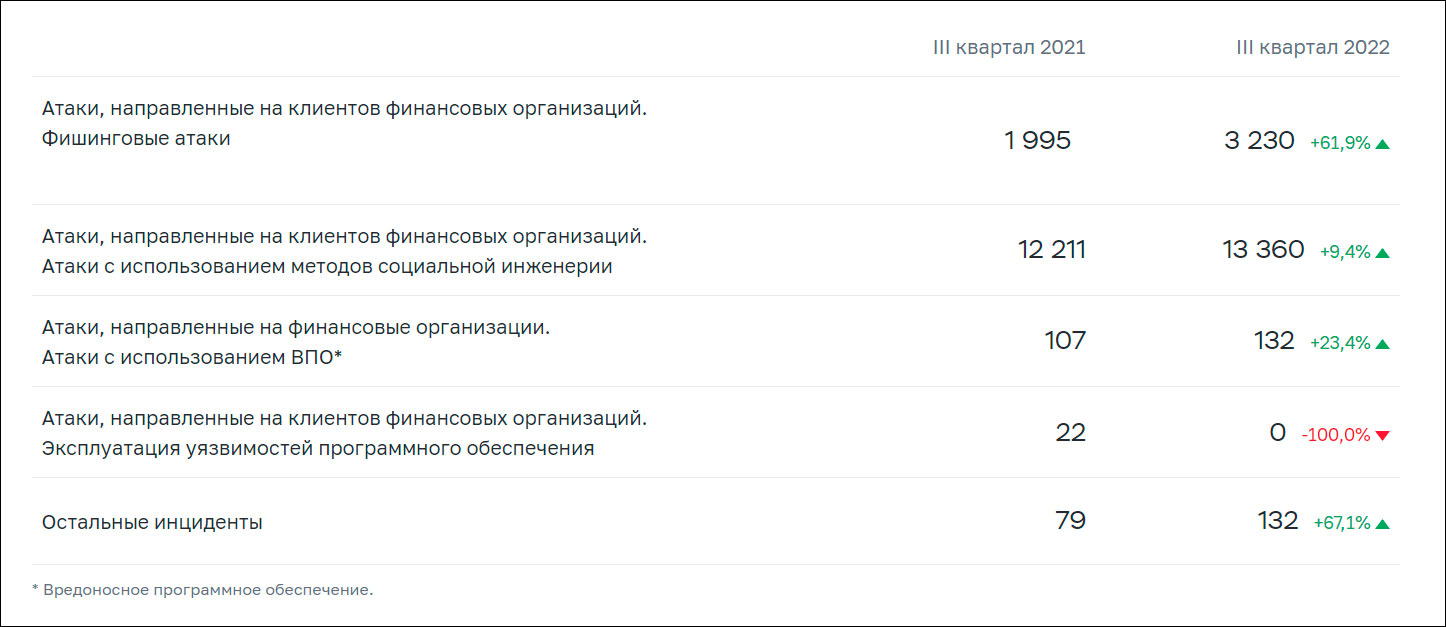Click the 2021 value 107 for malware attacks

[1065, 341]
